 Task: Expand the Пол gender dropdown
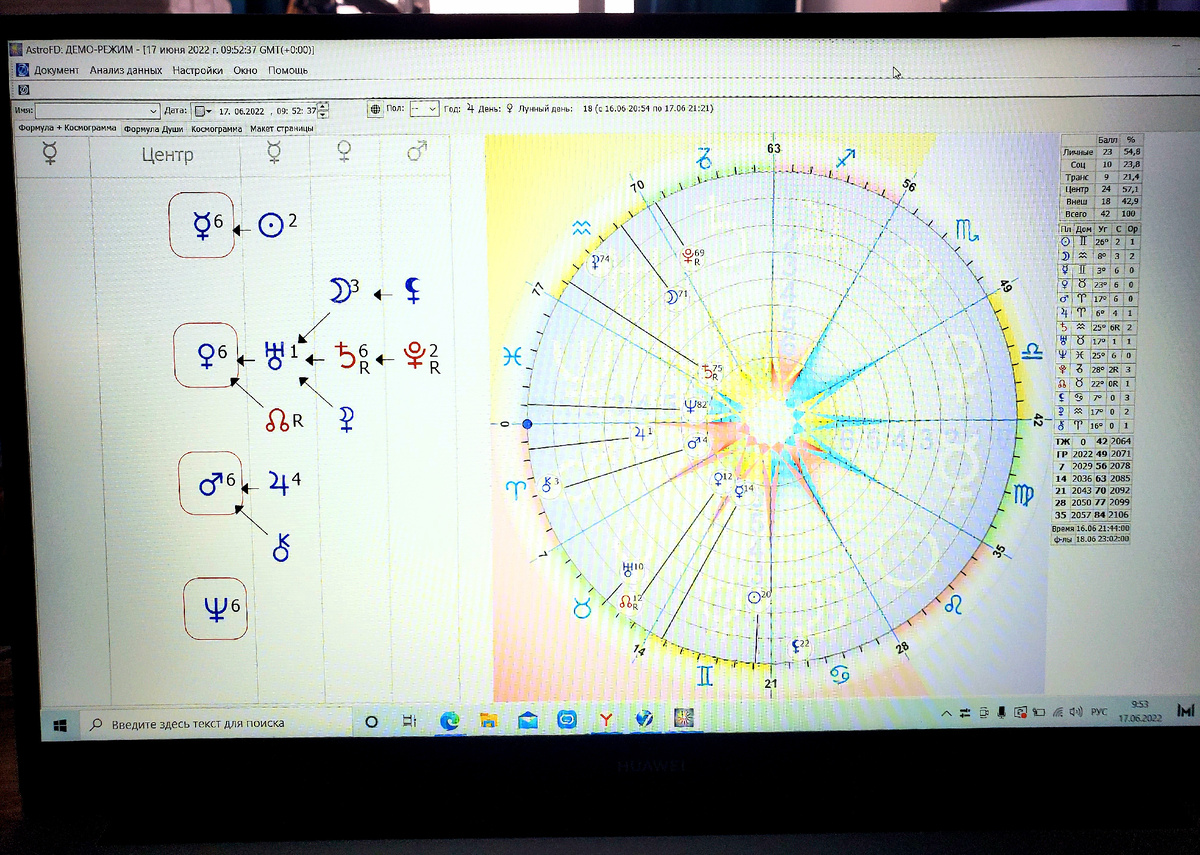click(x=433, y=109)
